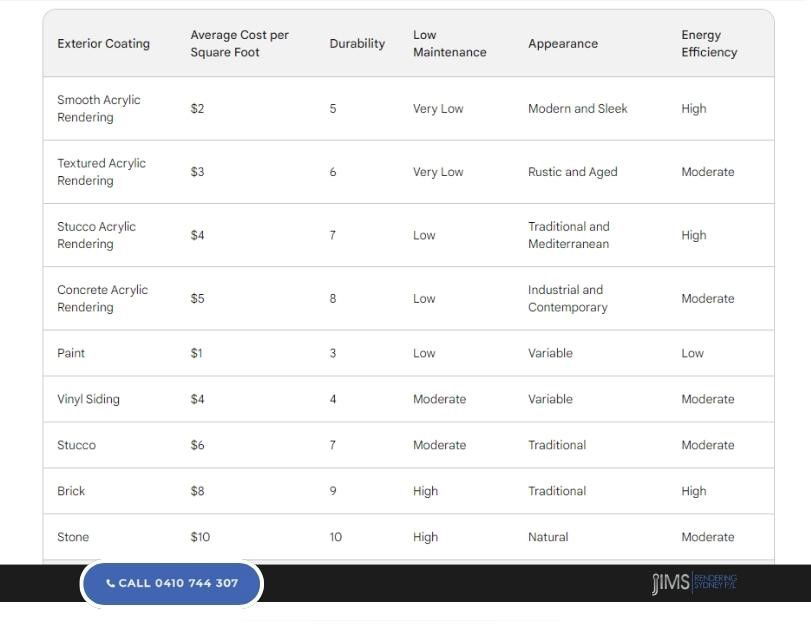Click the Rustic and Aged appearance cell
The width and height of the screenshot is (811, 626).
[x=573, y=172]
